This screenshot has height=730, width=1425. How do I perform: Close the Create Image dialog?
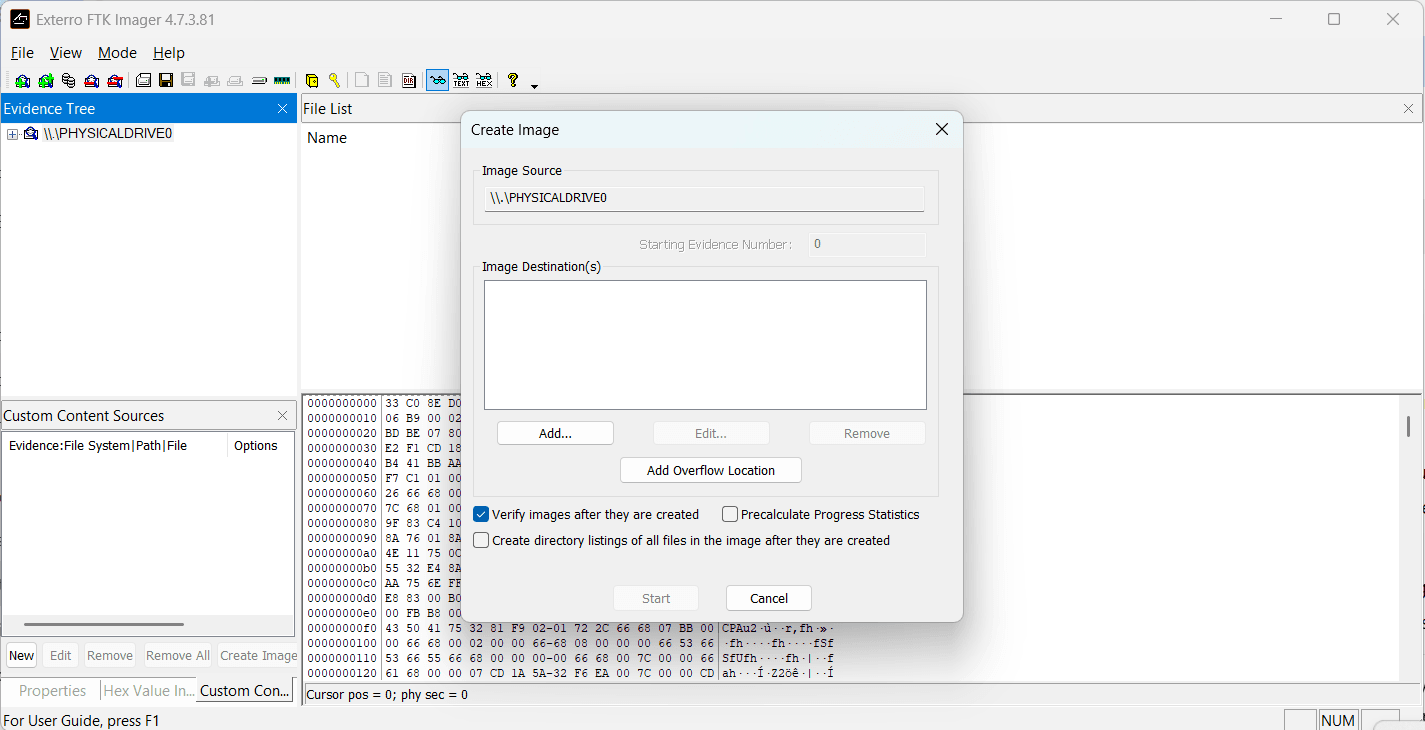pyautogui.click(x=941, y=129)
